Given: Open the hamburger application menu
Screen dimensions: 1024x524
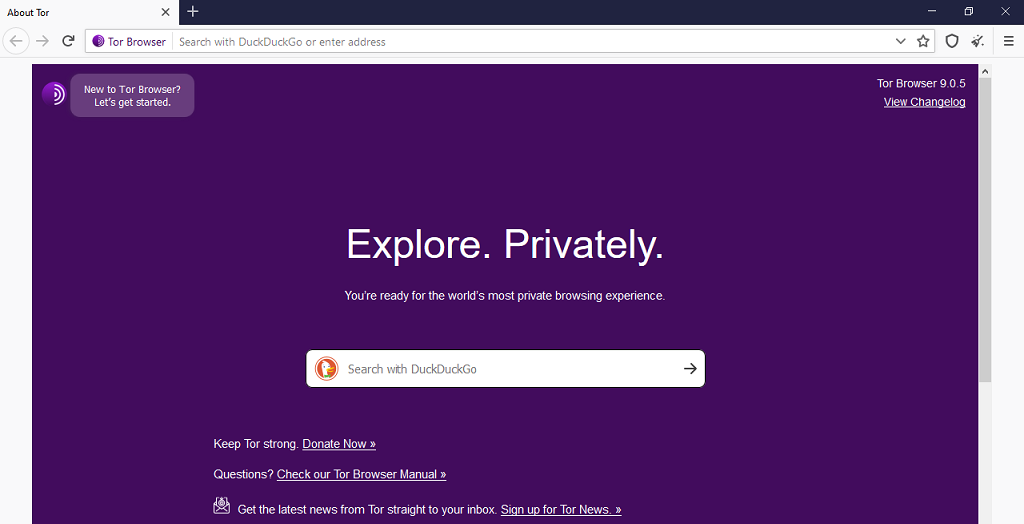Looking at the screenshot, I should tap(1008, 41).
